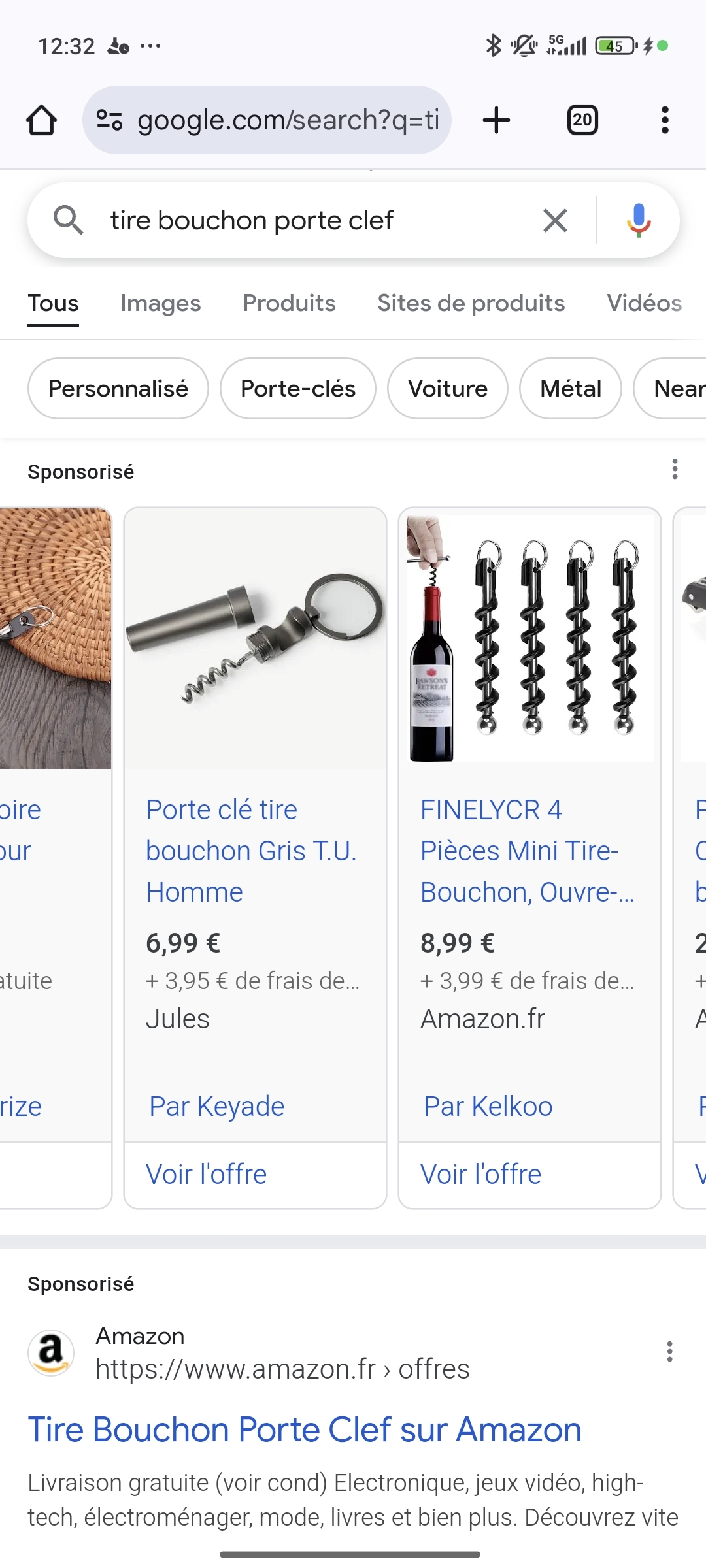706x1568 pixels.
Task: Switch to the Produits tab
Action: coord(289,303)
